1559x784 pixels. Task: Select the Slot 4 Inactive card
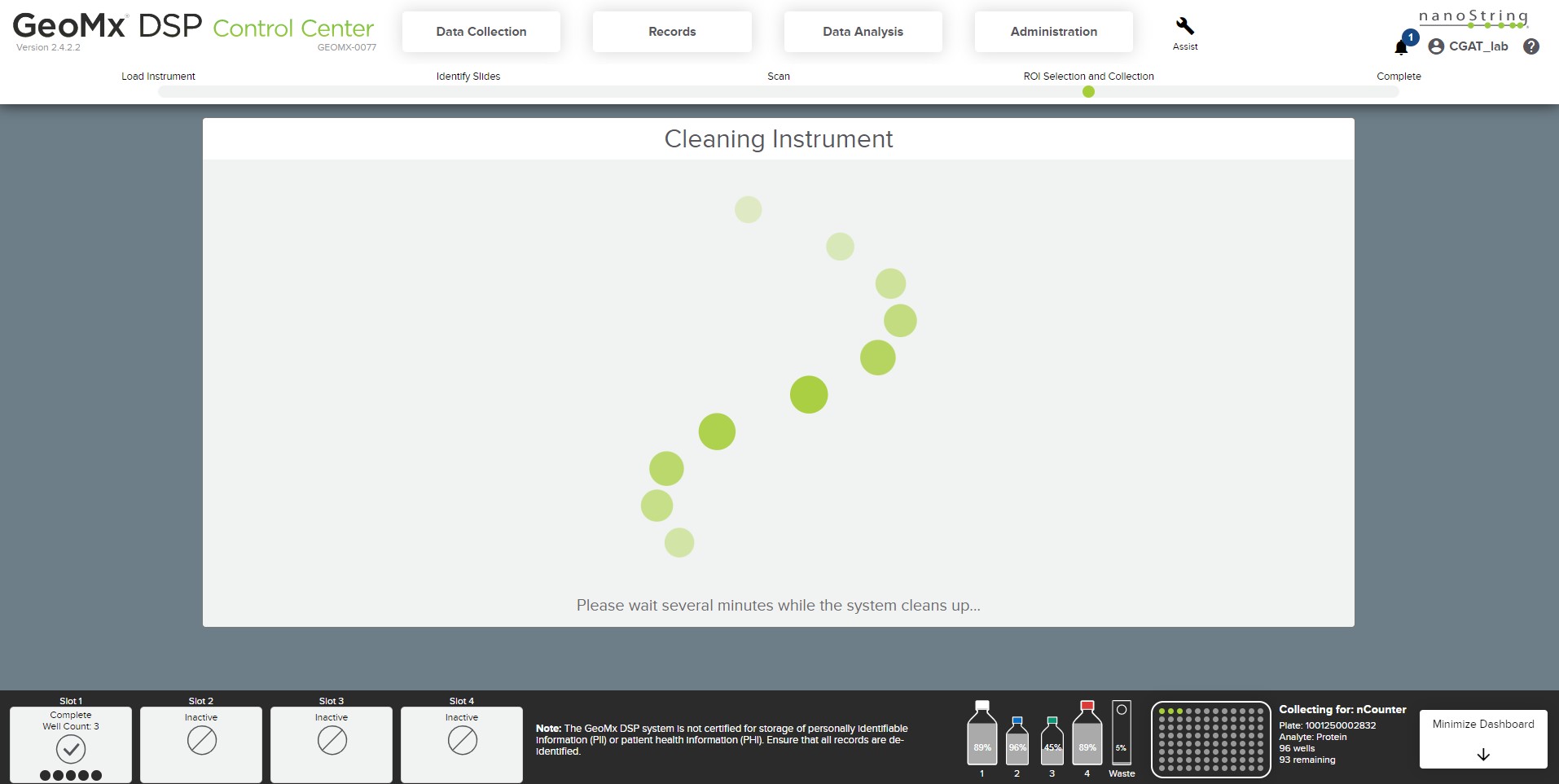tap(462, 744)
